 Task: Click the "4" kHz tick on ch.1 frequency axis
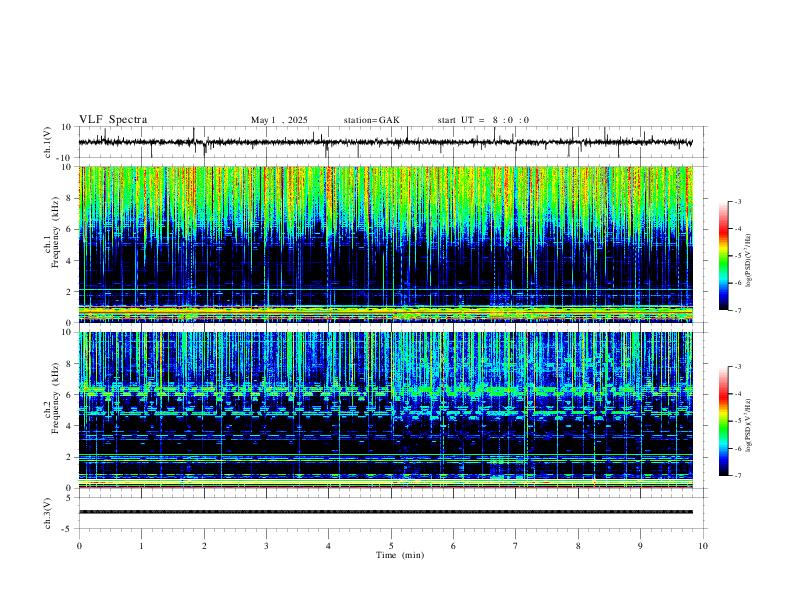[70, 261]
